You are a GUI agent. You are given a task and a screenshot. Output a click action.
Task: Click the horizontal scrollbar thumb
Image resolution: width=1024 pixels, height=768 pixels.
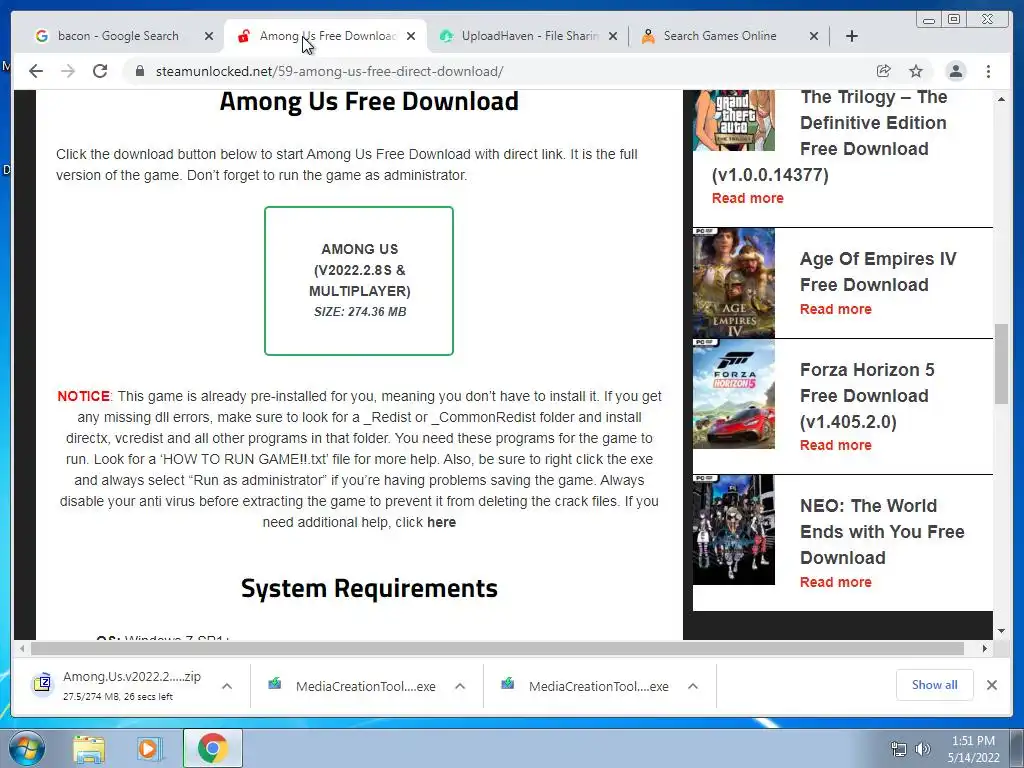click(497, 648)
